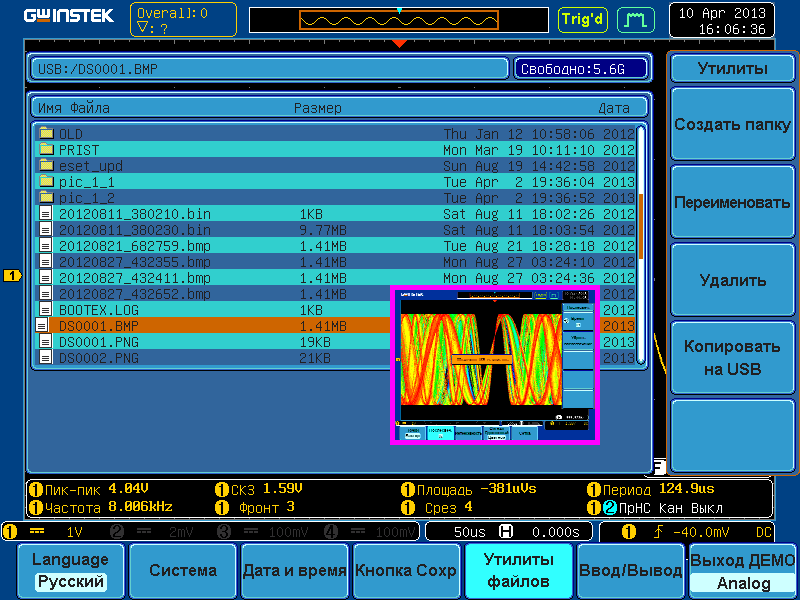Open the Система menu
800x600 pixels.
pyautogui.click(x=183, y=571)
